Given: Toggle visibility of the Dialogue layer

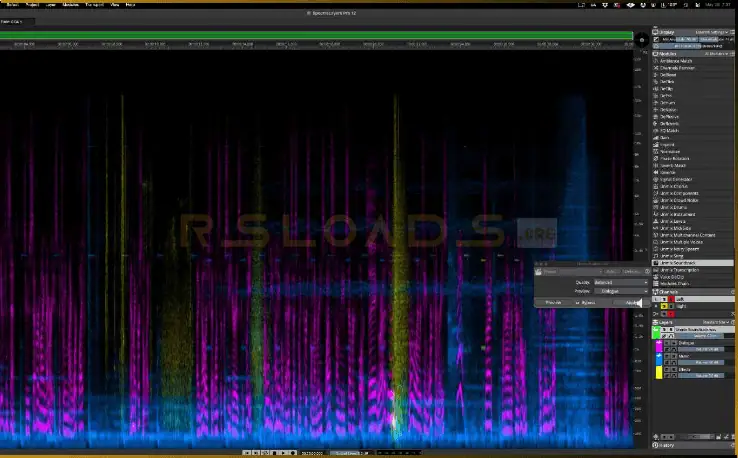Looking at the screenshot, I should [x=669, y=342].
